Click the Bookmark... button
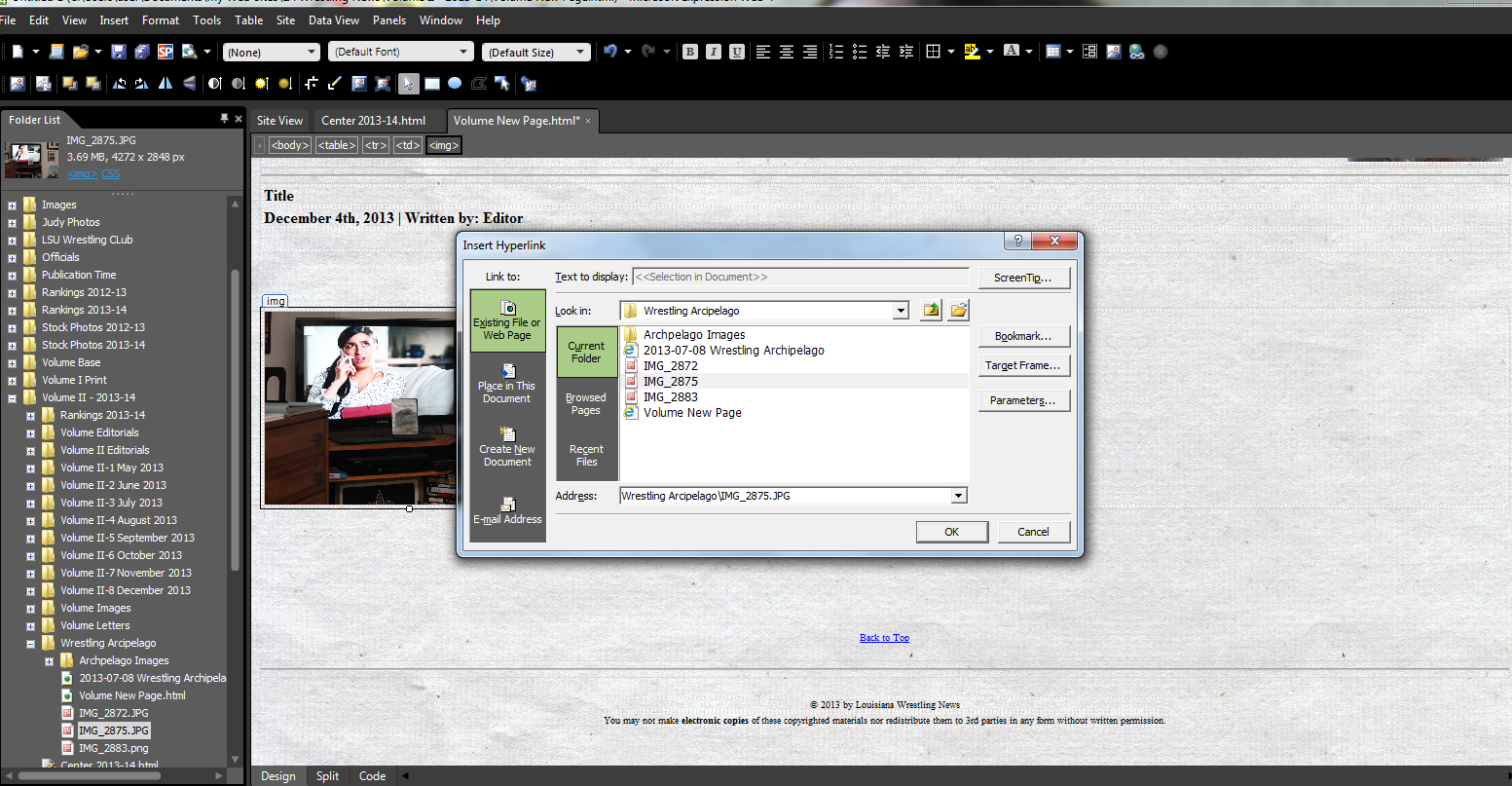Viewport: 1512px width, 786px height. tap(1024, 336)
